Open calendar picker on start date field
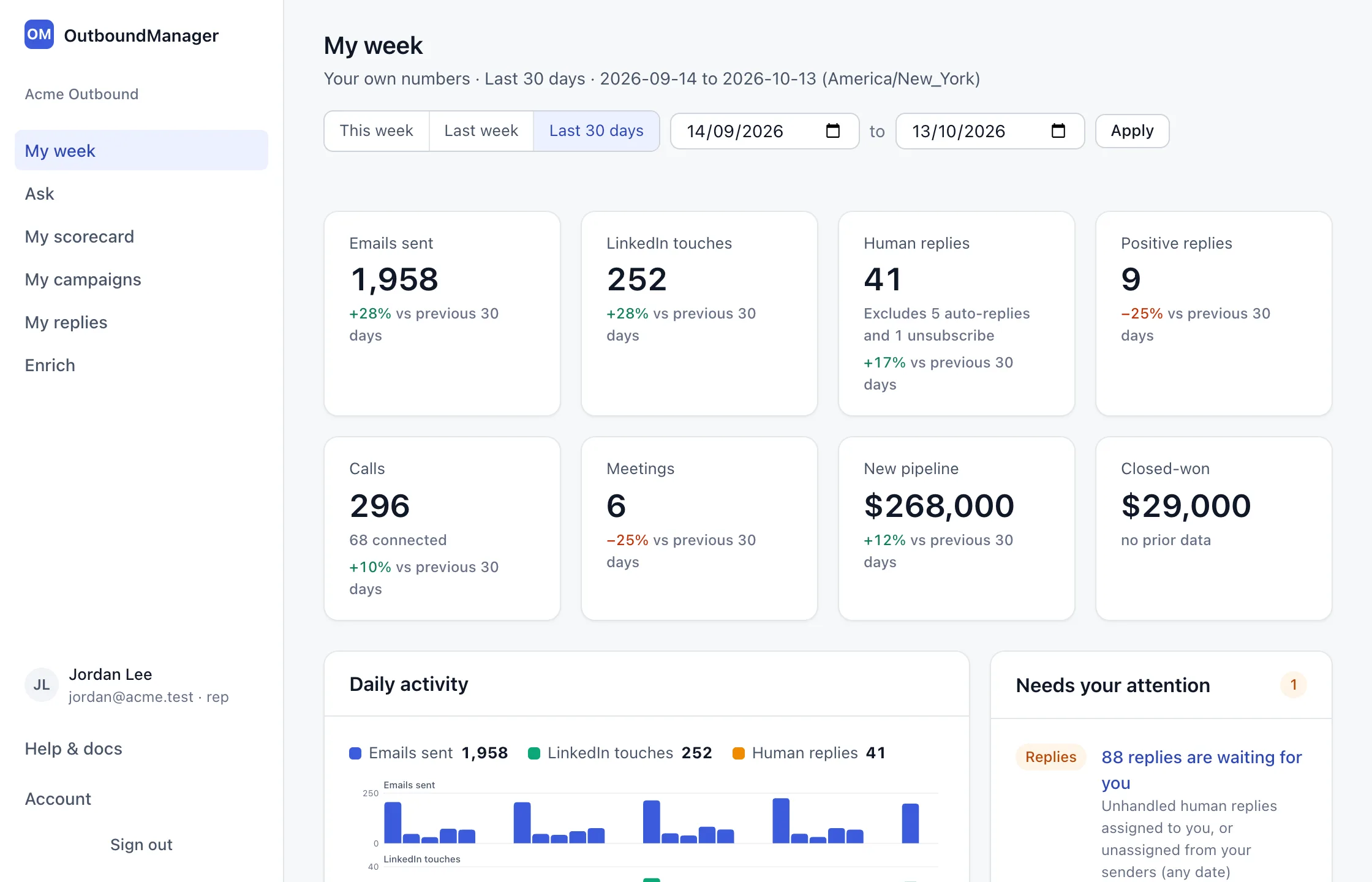 832,130
